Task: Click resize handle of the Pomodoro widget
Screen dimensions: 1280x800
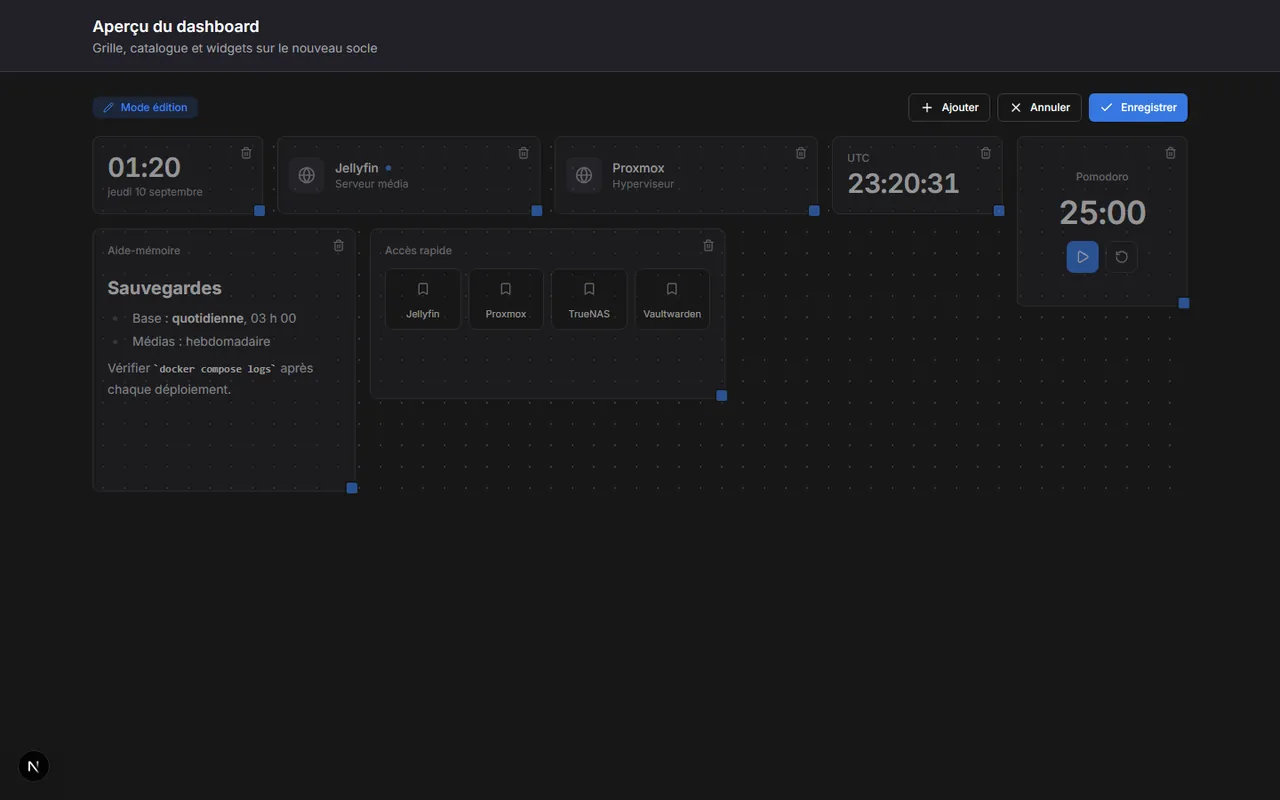Action: [1184, 303]
